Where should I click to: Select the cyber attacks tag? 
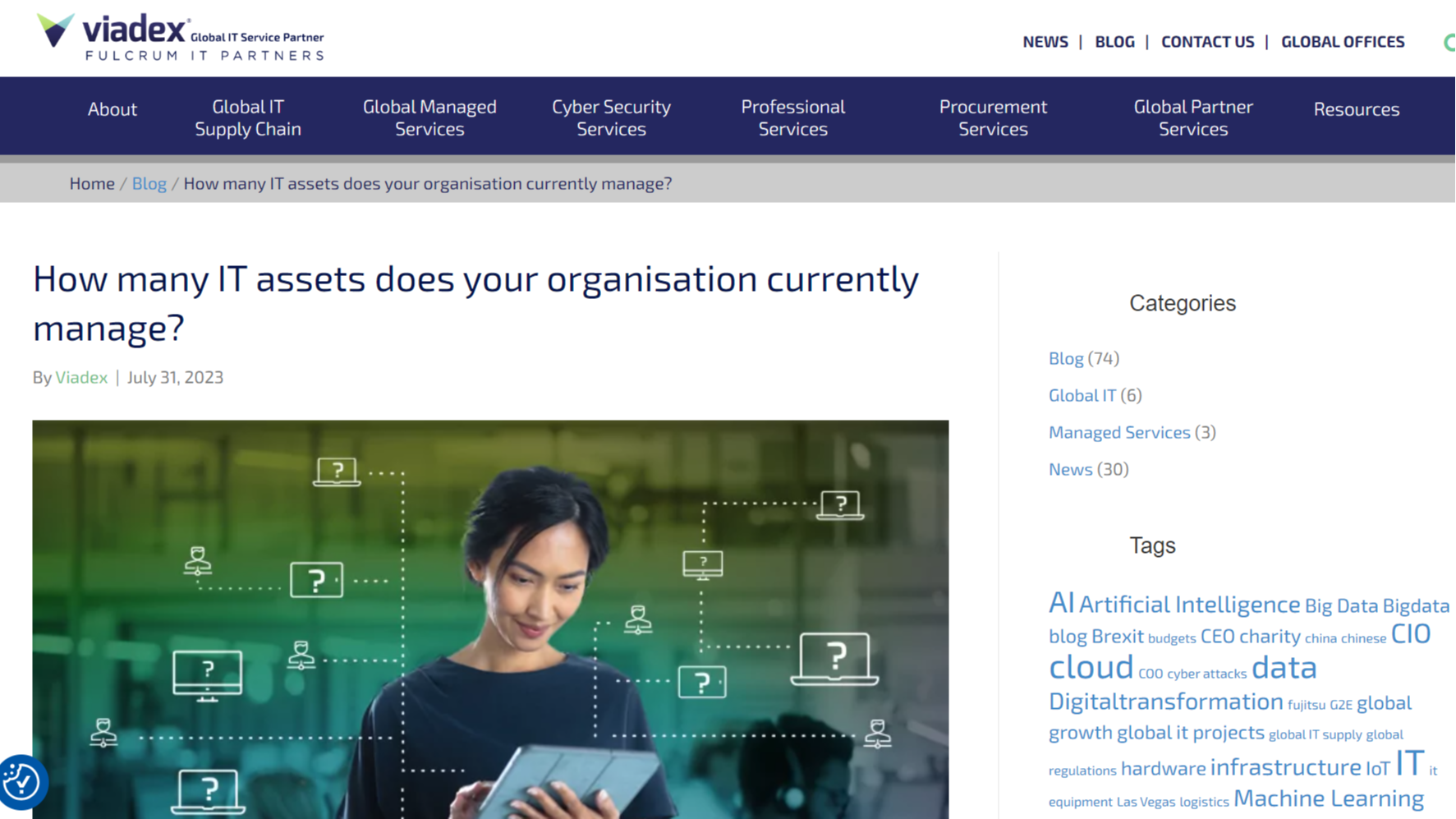point(1206,674)
